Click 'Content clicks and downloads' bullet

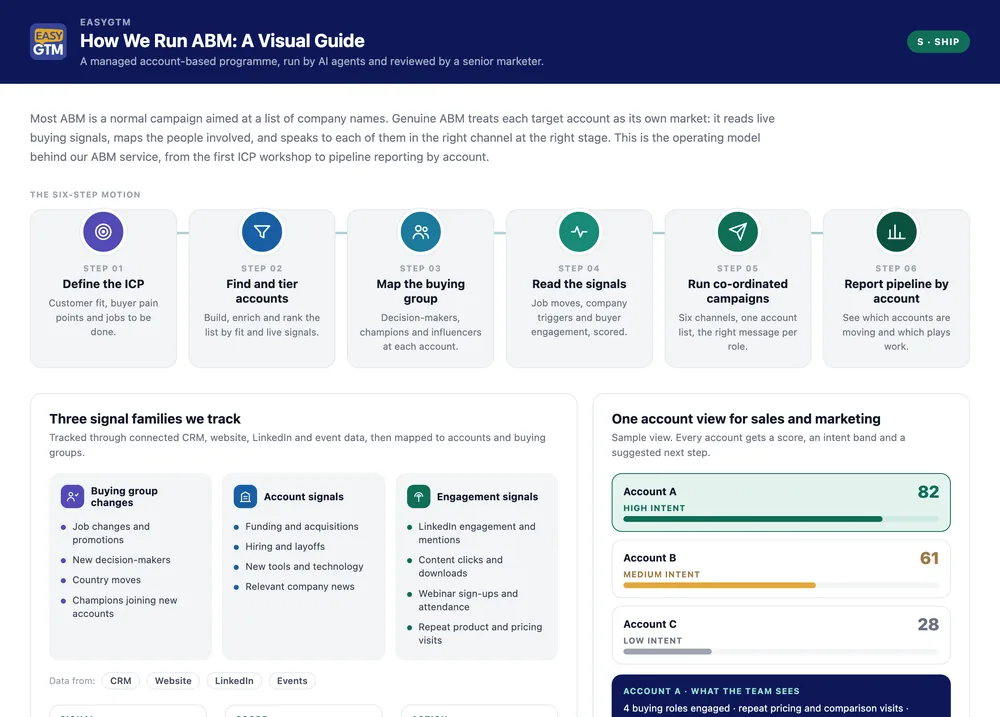pos(460,566)
